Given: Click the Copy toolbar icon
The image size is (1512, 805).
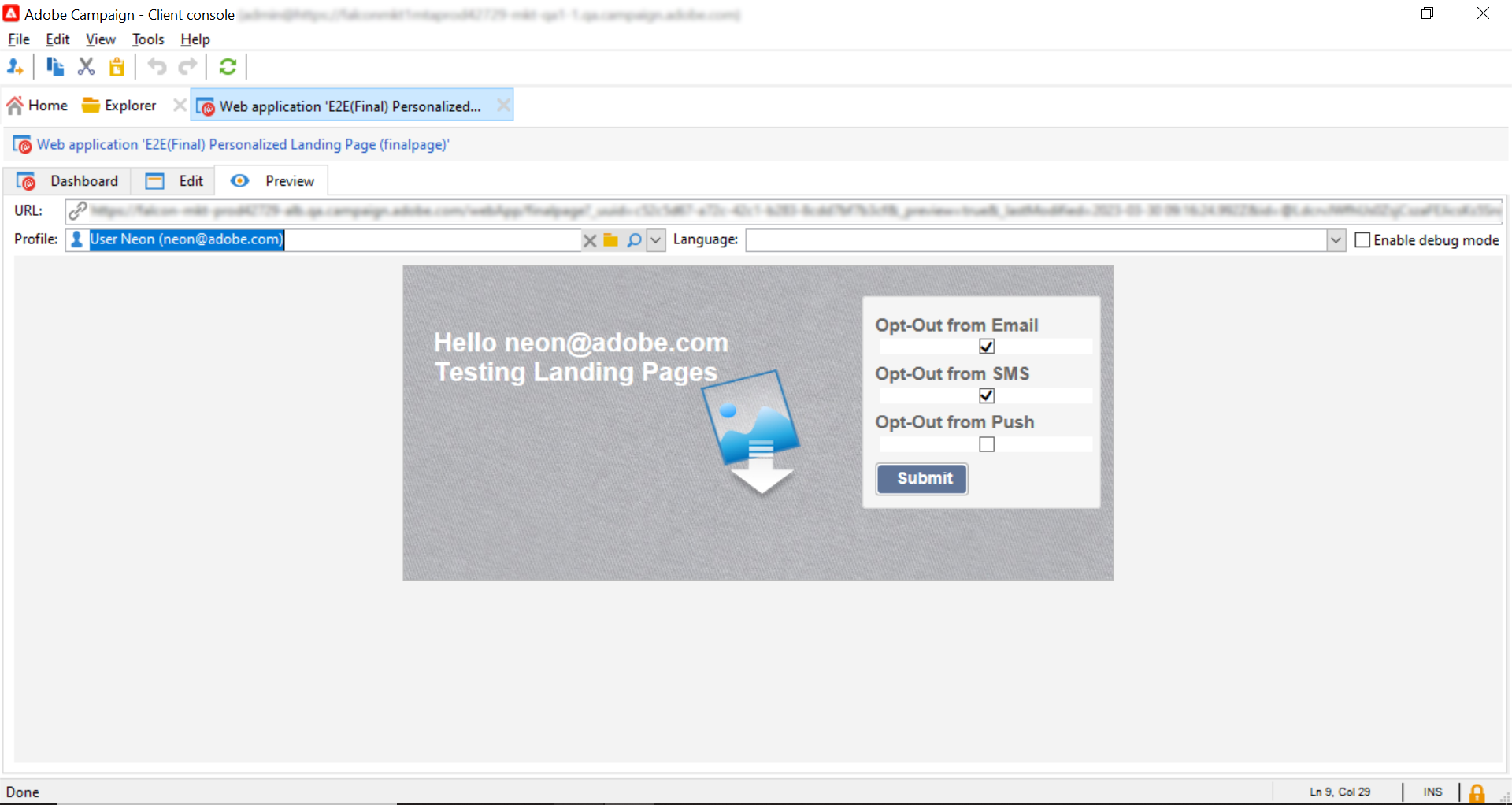Looking at the screenshot, I should point(54,67).
